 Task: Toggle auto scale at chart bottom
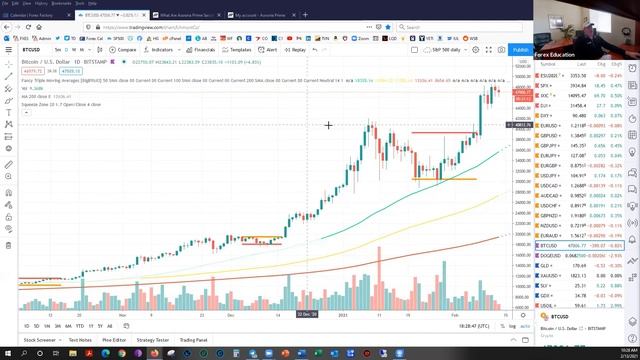coord(525,326)
